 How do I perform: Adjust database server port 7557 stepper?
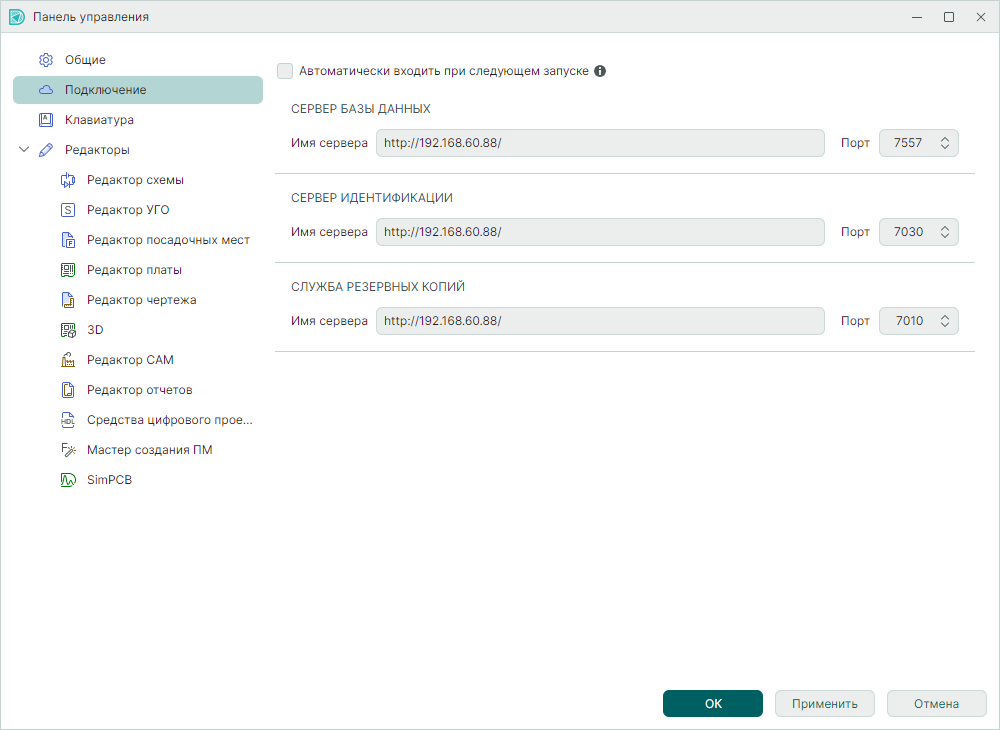pos(945,143)
